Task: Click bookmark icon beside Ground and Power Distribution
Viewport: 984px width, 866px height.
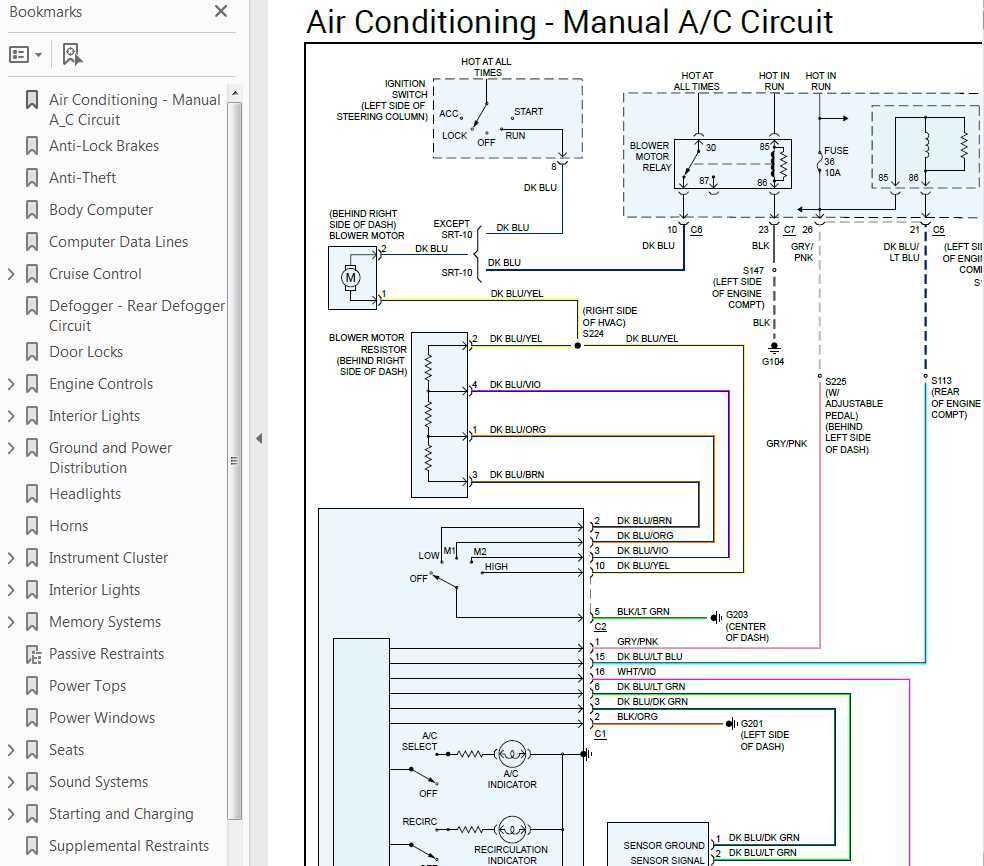Action: pos(31,447)
